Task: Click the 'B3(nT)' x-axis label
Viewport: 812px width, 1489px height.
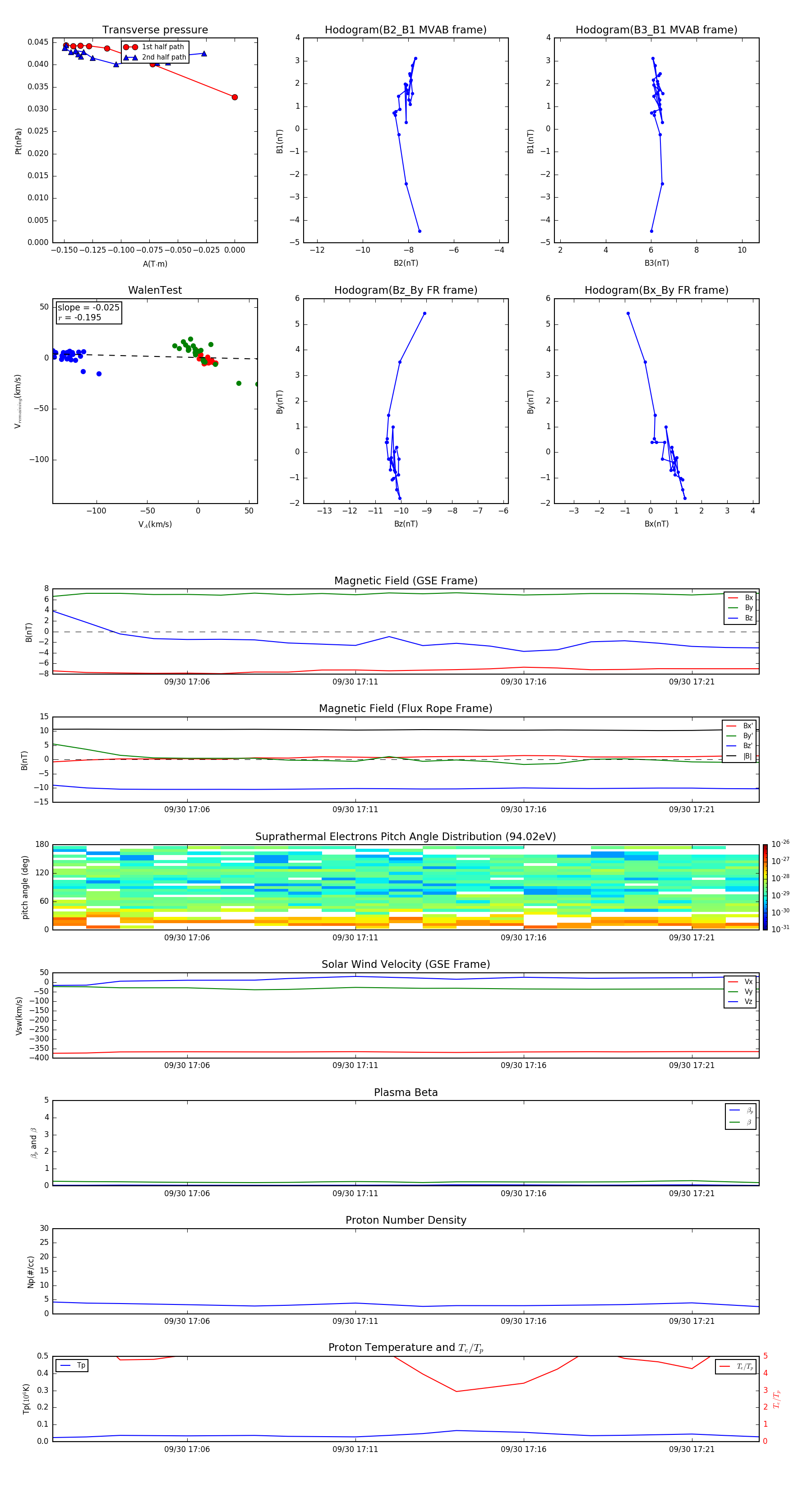Action: [x=656, y=263]
